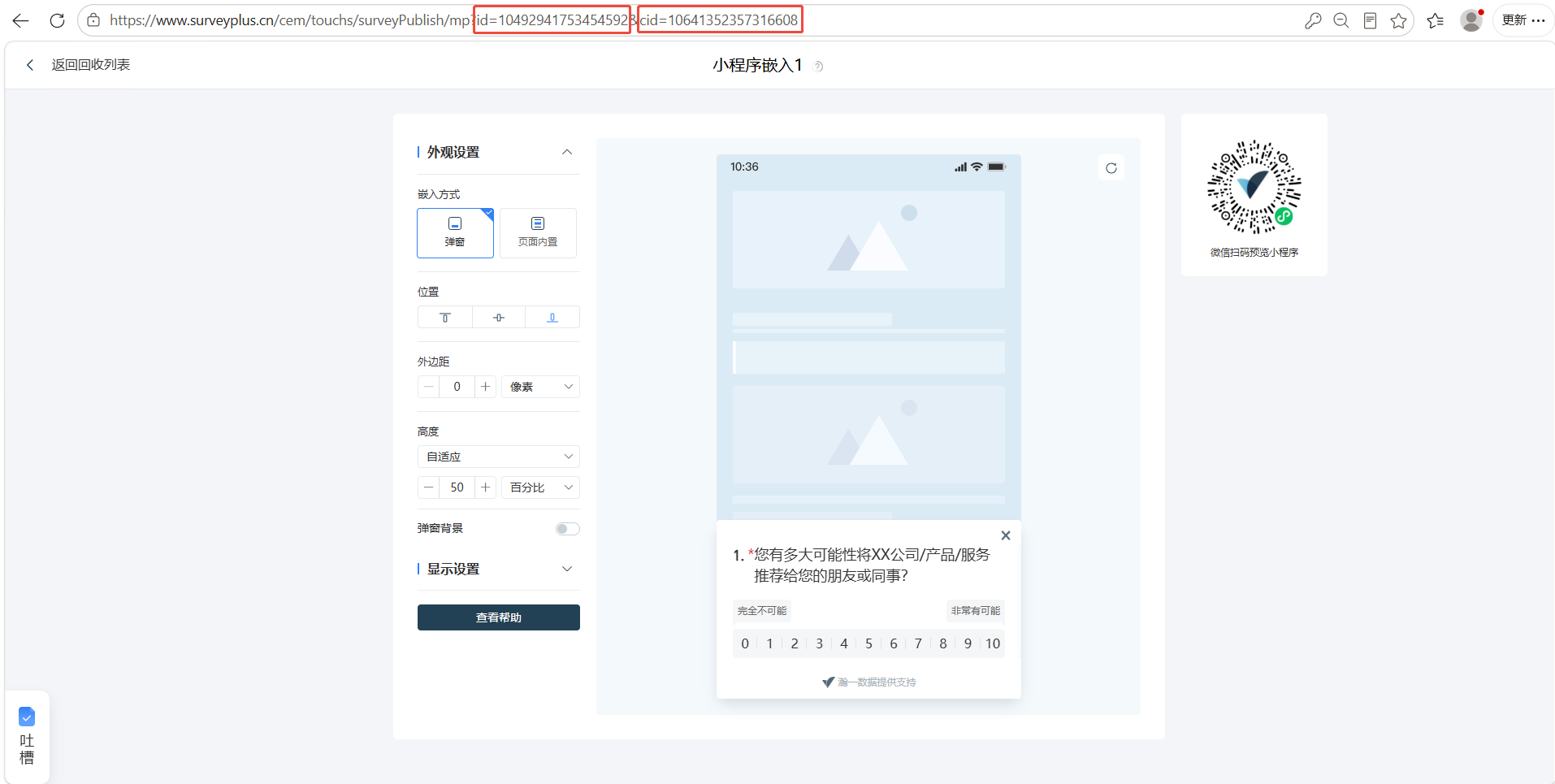Screen dimensions: 1555x784
Task: Increase the height value 50 with plus
Action: point(485,487)
